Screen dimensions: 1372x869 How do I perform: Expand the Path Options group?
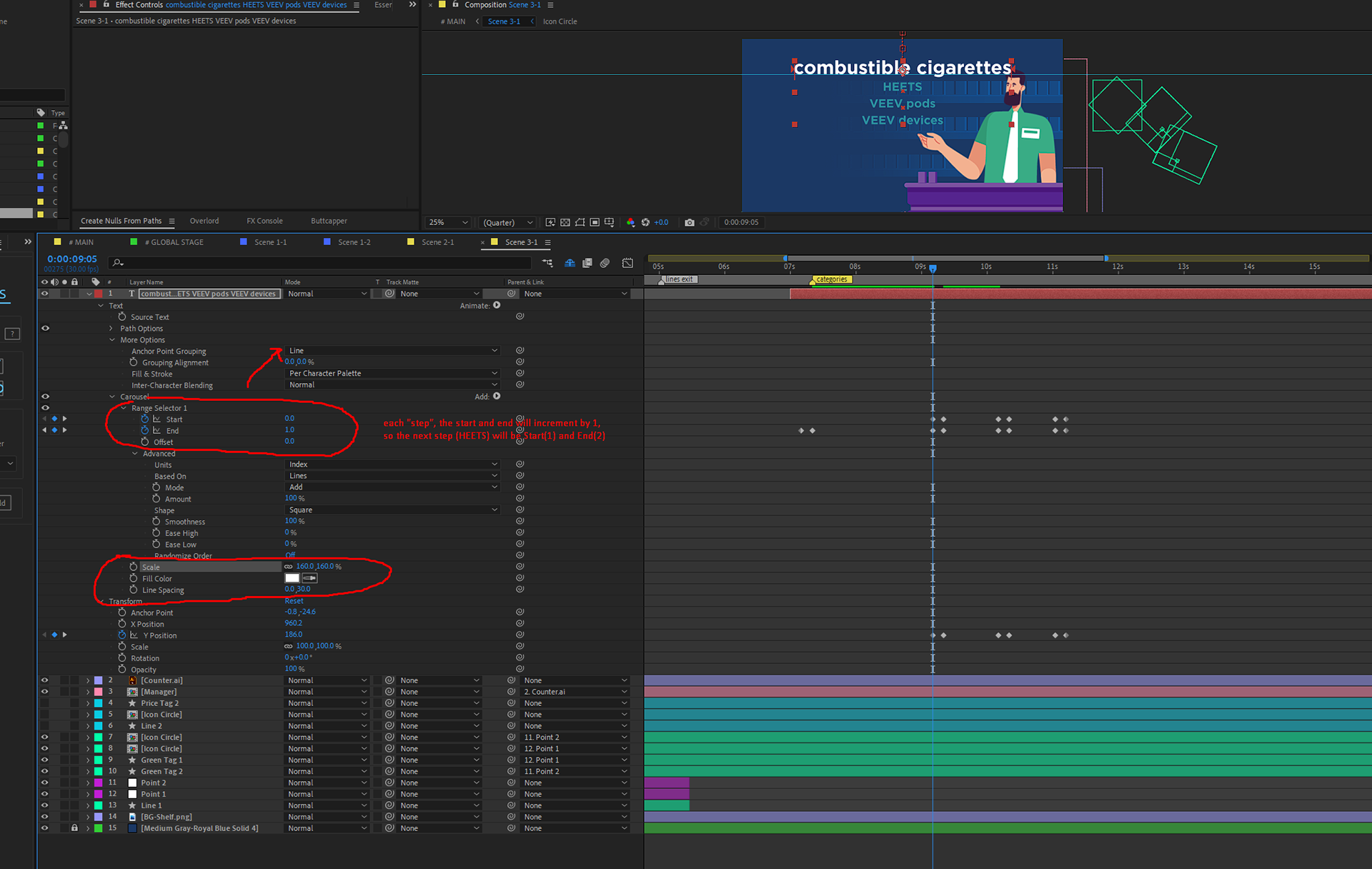pos(111,329)
